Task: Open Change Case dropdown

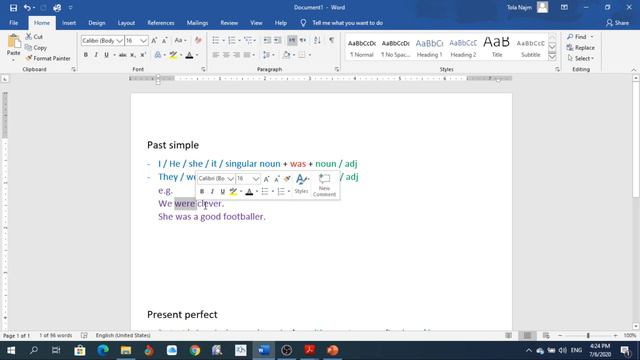Action: [x=180, y=40]
